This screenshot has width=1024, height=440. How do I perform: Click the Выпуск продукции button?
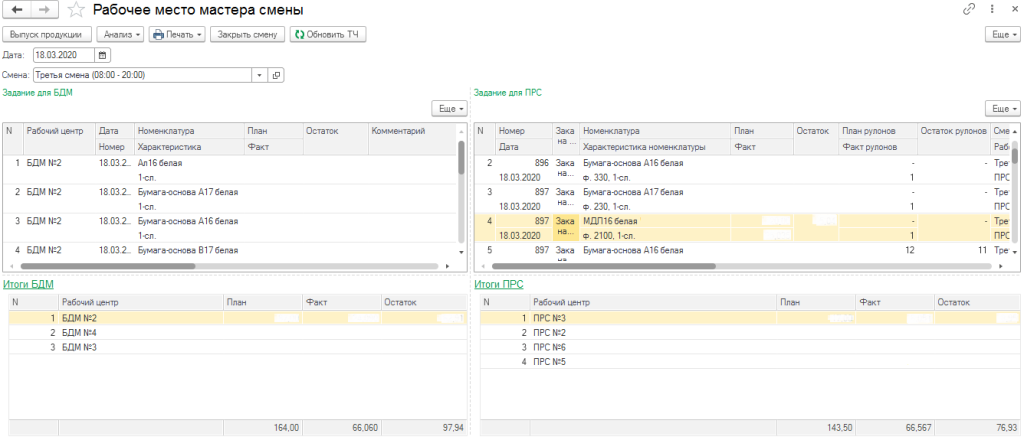pos(46,35)
